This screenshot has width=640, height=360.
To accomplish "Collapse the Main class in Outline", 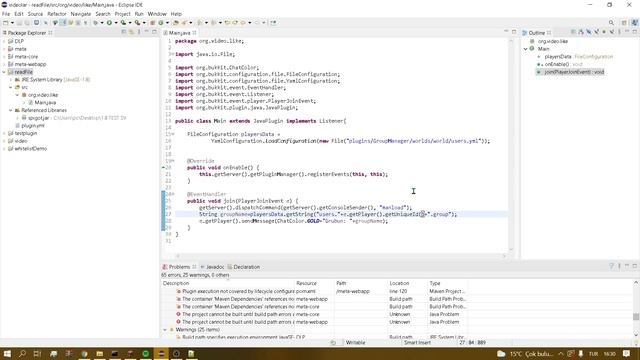I will pyautogui.click(x=526, y=49).
